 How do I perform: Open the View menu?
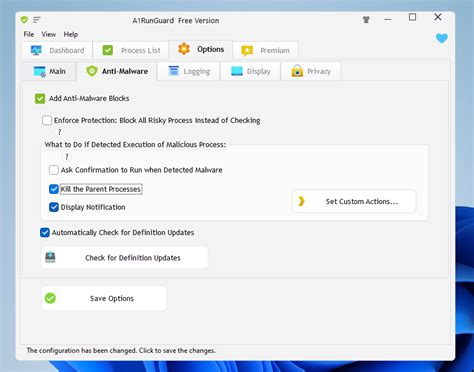[x=49, y=34]
